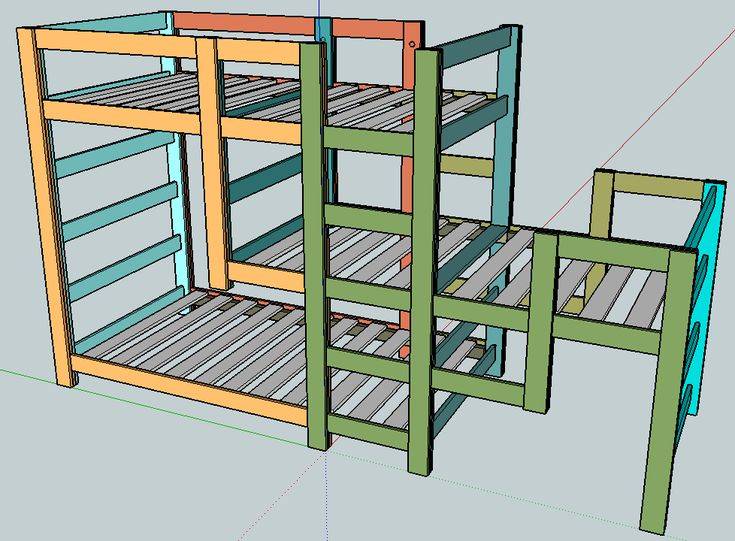Select the short green post of right bed
This screenshot has height=541, width=735.
(x=540, y=323)
